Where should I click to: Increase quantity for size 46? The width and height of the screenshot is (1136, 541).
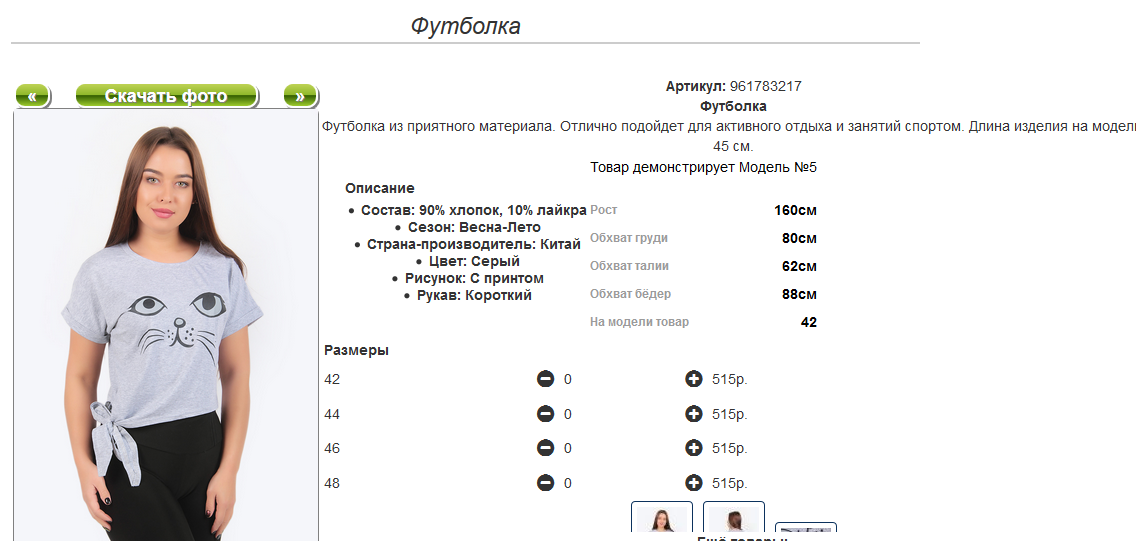(x=693, y=448)
